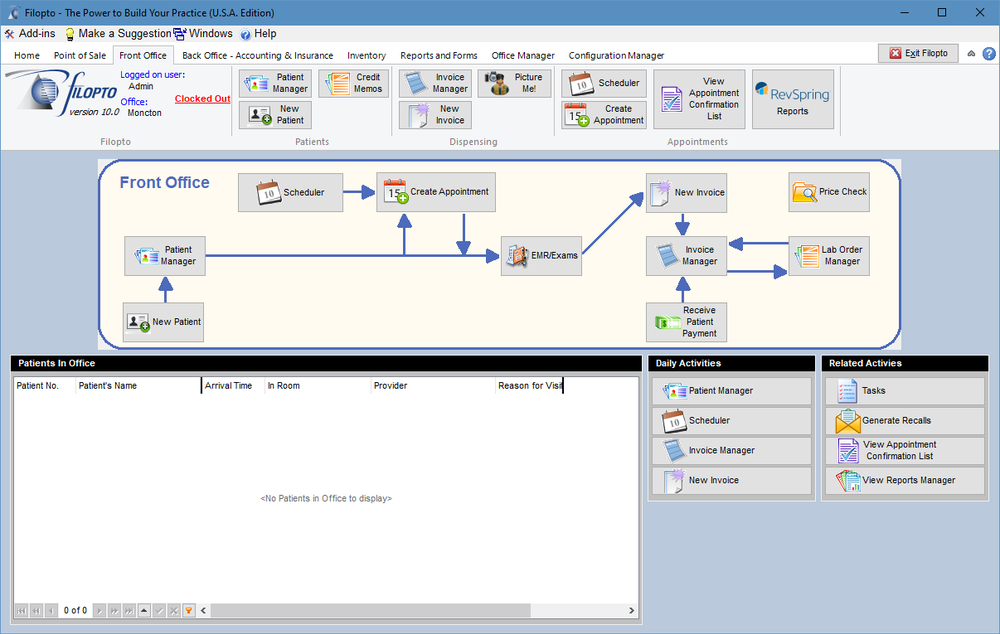1000x634 pixels.
Task: Switch to the Home tab
Action: pos(27,55)
